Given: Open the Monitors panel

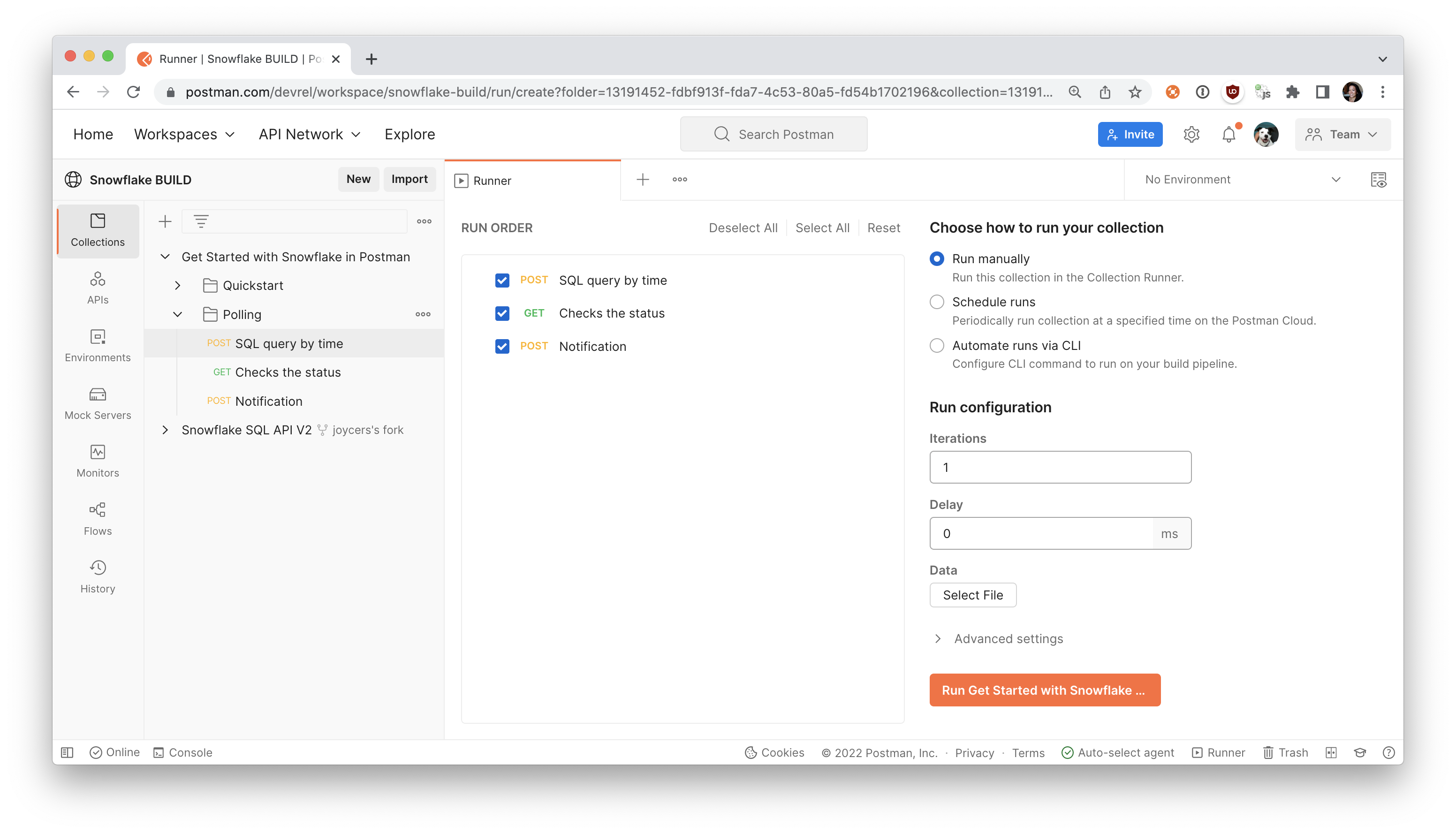Looking at the screenshot, I should [98, 461].
